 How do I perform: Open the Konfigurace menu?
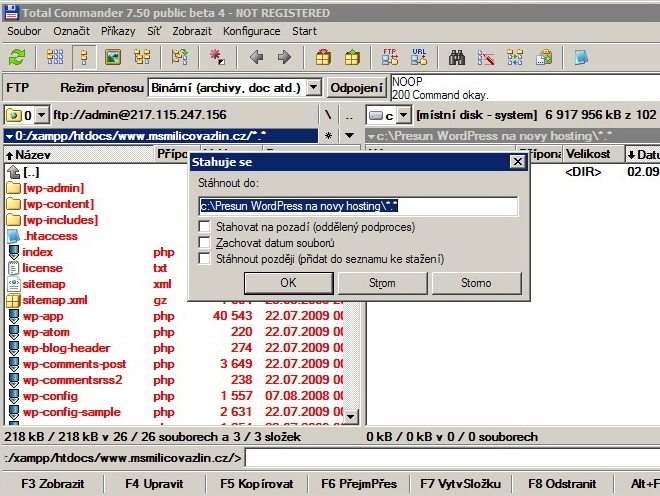(x=252, y=31)
